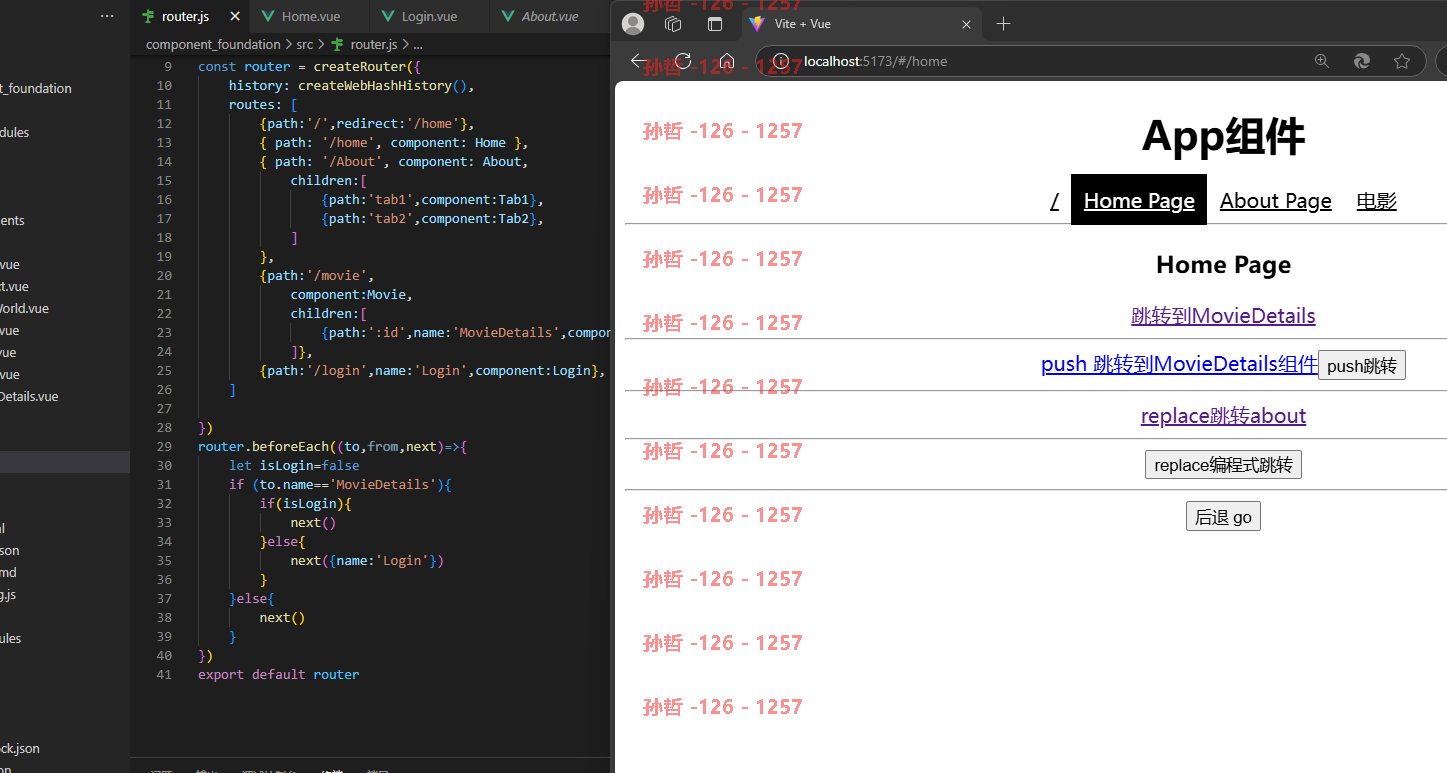
Task: Follow the replace跳转about link
Action: click(1223, 416)
